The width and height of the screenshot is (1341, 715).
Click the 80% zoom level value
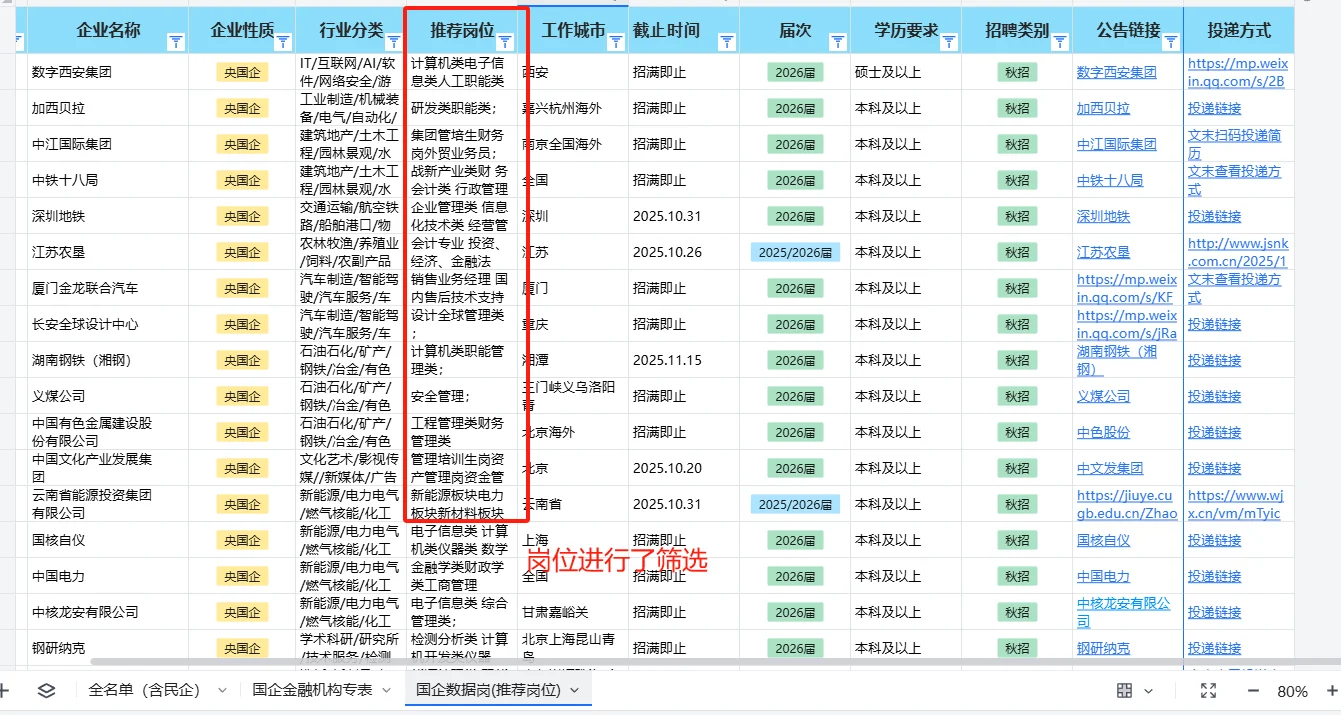click(1293, 691)
